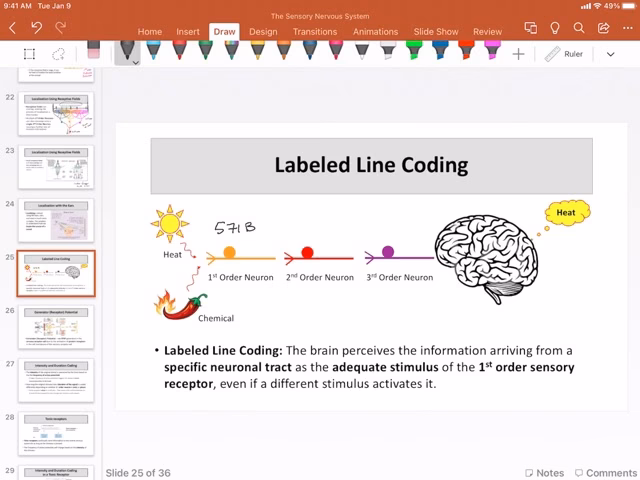Tap the Tell Me lightbulb icon

pyautogui.click(x=555, y=28)
